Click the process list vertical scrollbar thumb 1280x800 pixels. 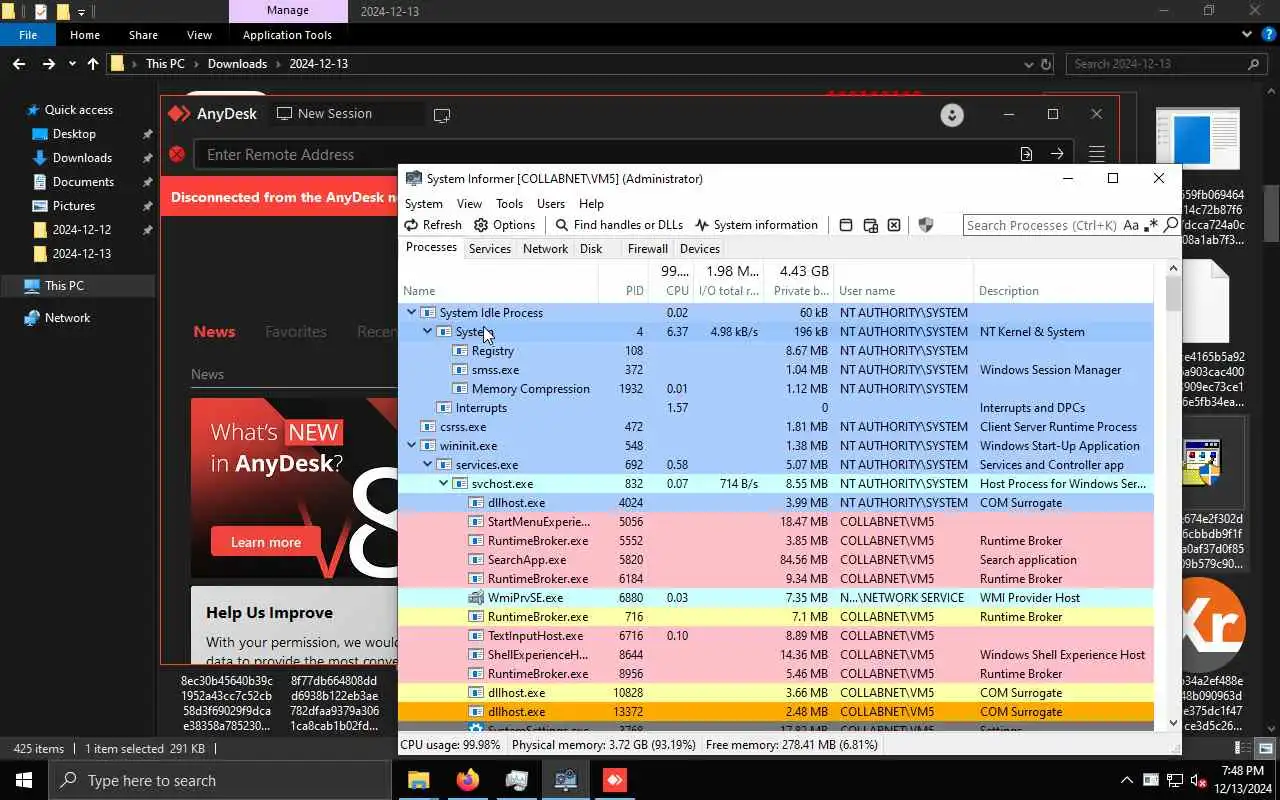(x=1173, y=292)
